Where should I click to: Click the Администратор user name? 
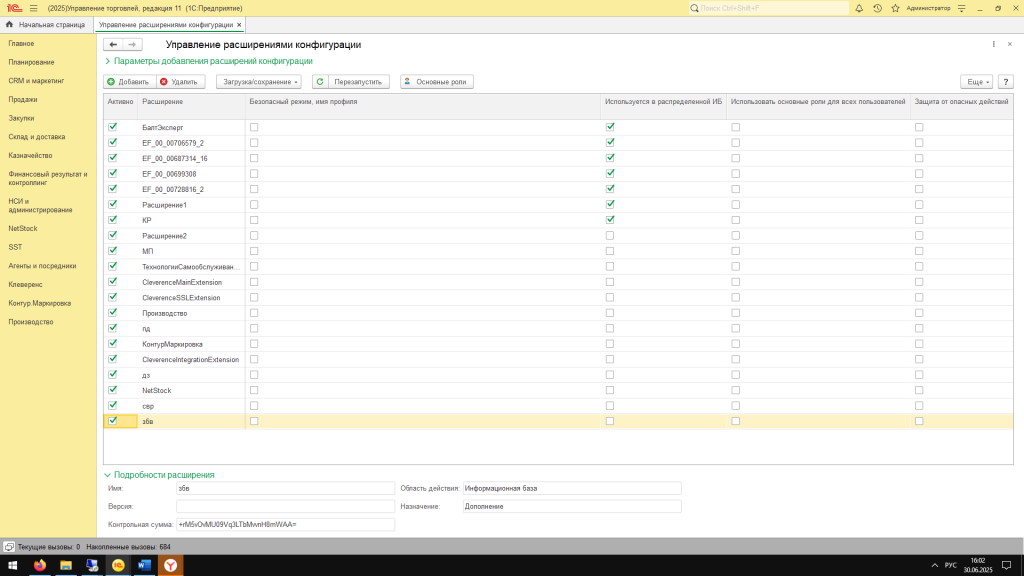928,8
